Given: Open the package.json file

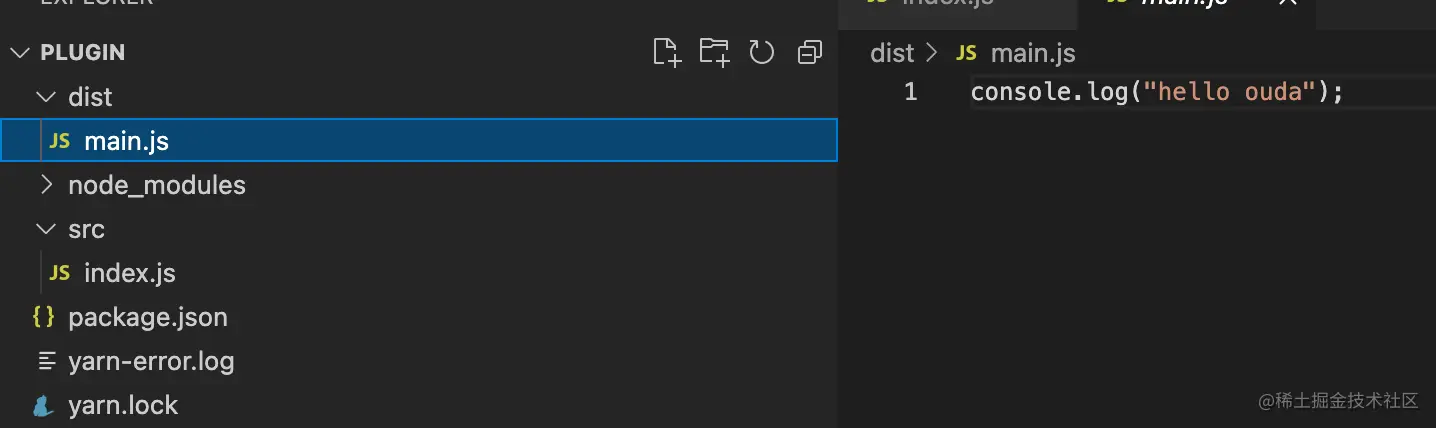Looking at the screenshot, I should pos(148,317).
